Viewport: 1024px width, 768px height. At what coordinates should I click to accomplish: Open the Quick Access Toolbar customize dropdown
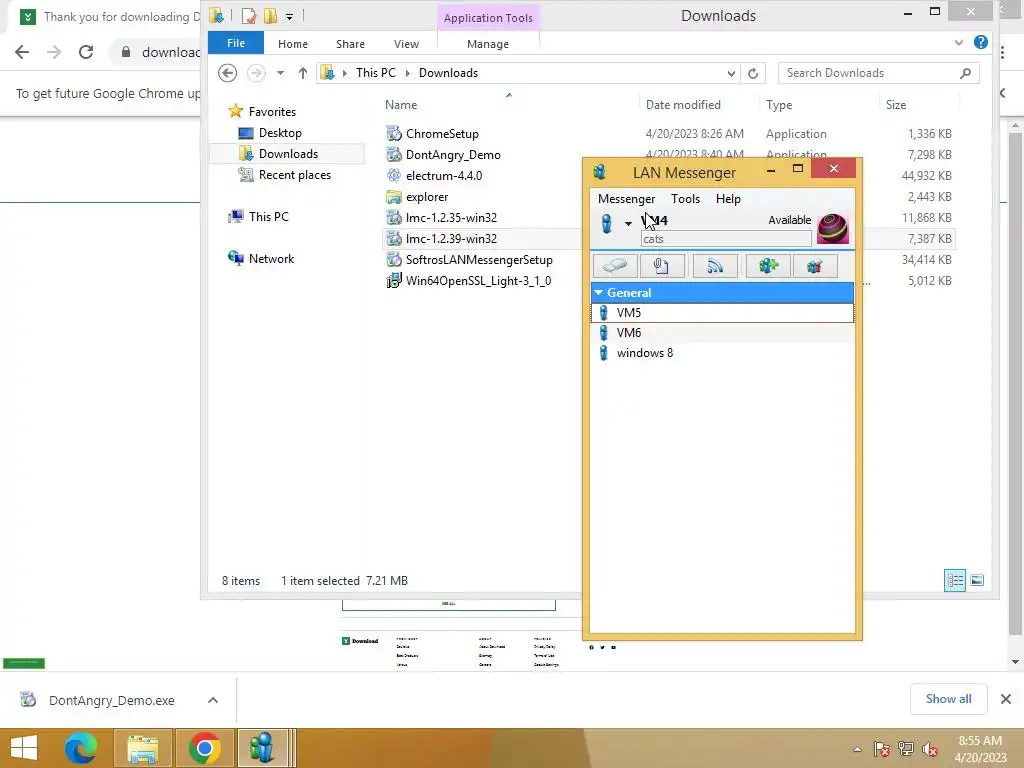289,17
